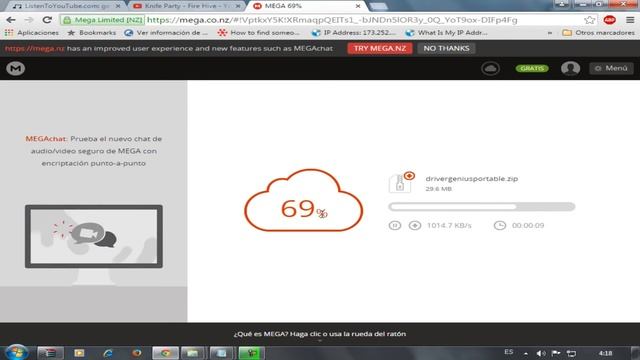This screenshot has height=360, width=640.
Task: Open Internet Explorer in the taskbar
Action: pos(108,353)
